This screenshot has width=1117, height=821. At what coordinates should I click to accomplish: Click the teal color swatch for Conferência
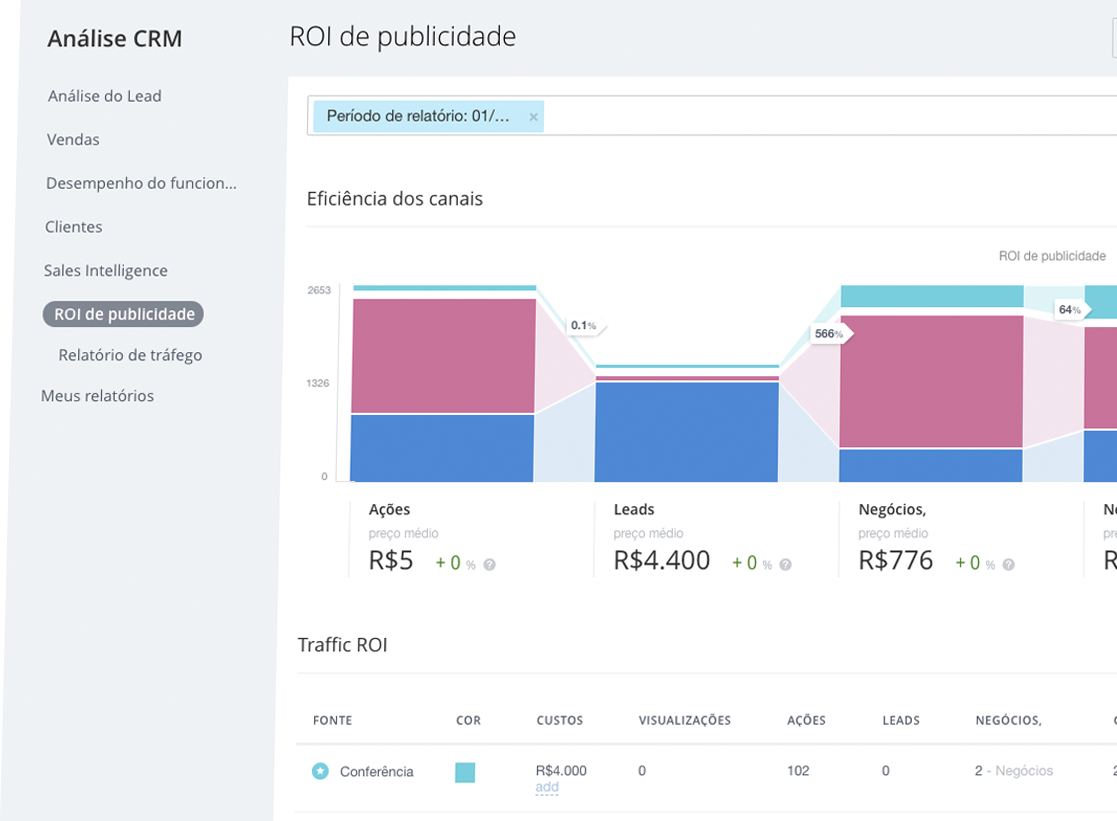point(465,772)
